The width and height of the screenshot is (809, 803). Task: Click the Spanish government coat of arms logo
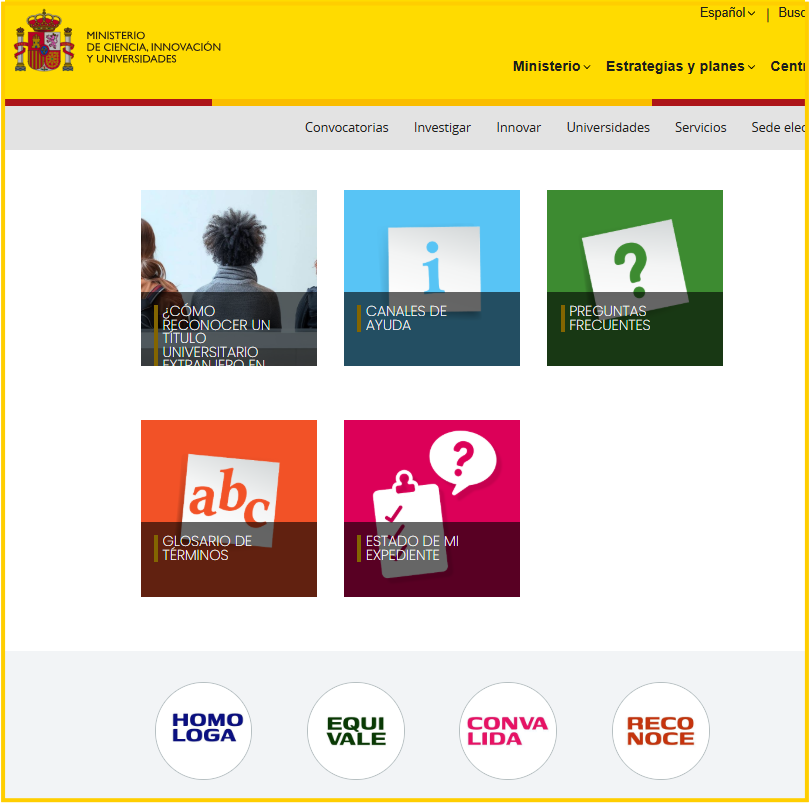[x=44, y=41]
